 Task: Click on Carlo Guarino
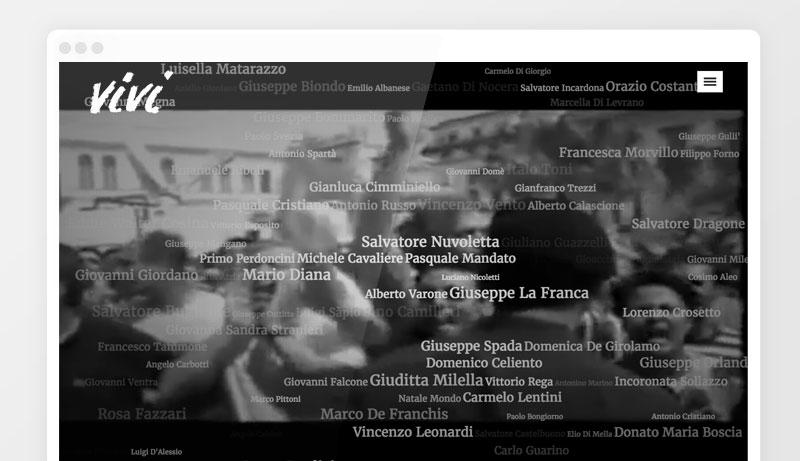[530, 451]
